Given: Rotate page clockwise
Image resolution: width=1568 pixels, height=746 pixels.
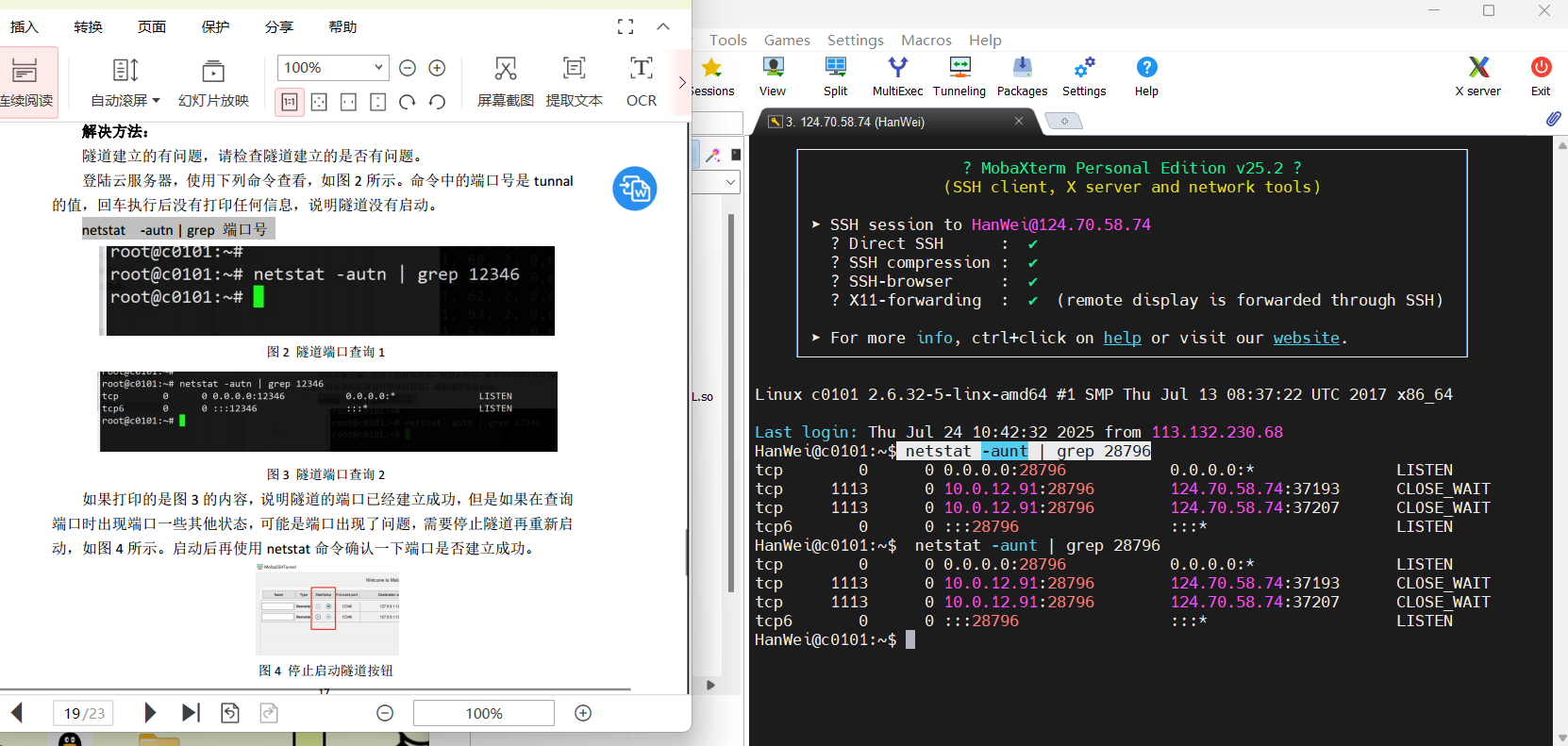Looking at the screenshot, I should tap(408, 102).
